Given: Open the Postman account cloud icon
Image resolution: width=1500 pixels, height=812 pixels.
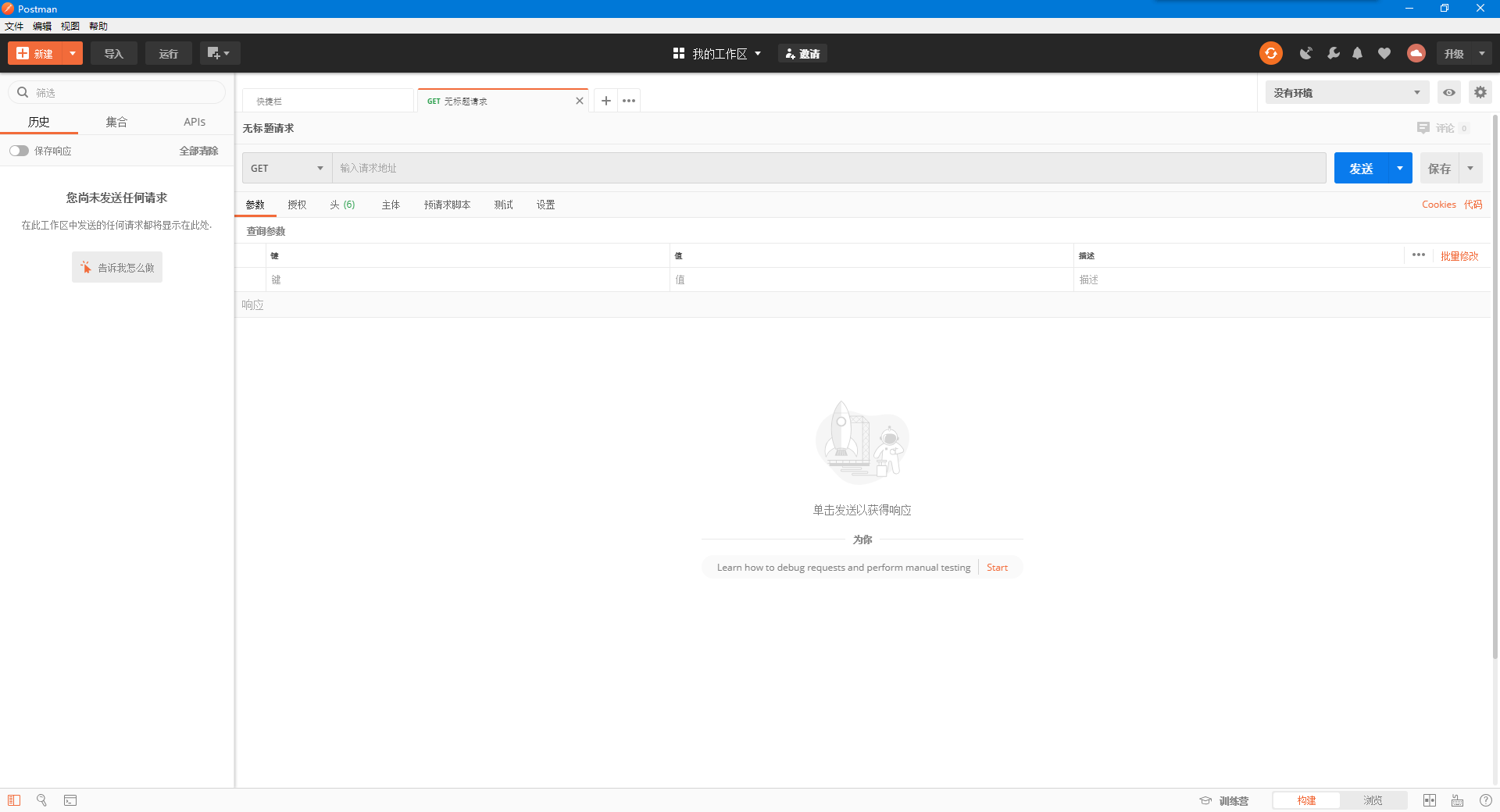Looking at the screenshot, I should [x=1416, y=53].
